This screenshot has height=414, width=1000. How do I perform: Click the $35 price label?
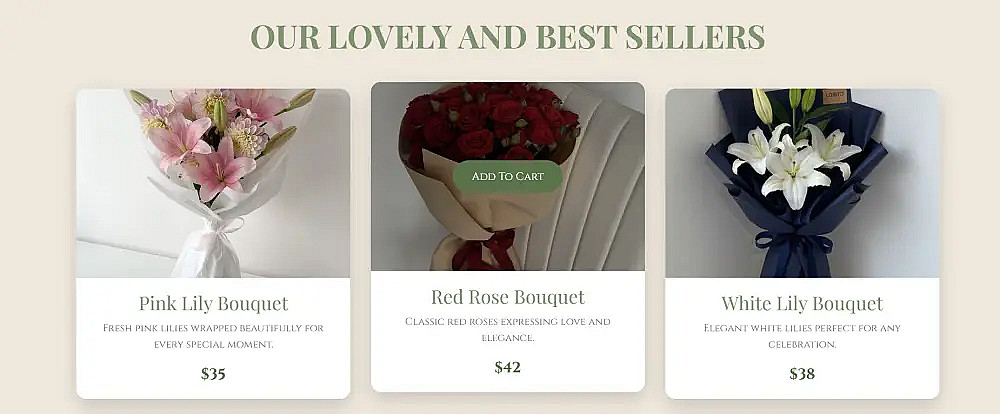(213, 374)
